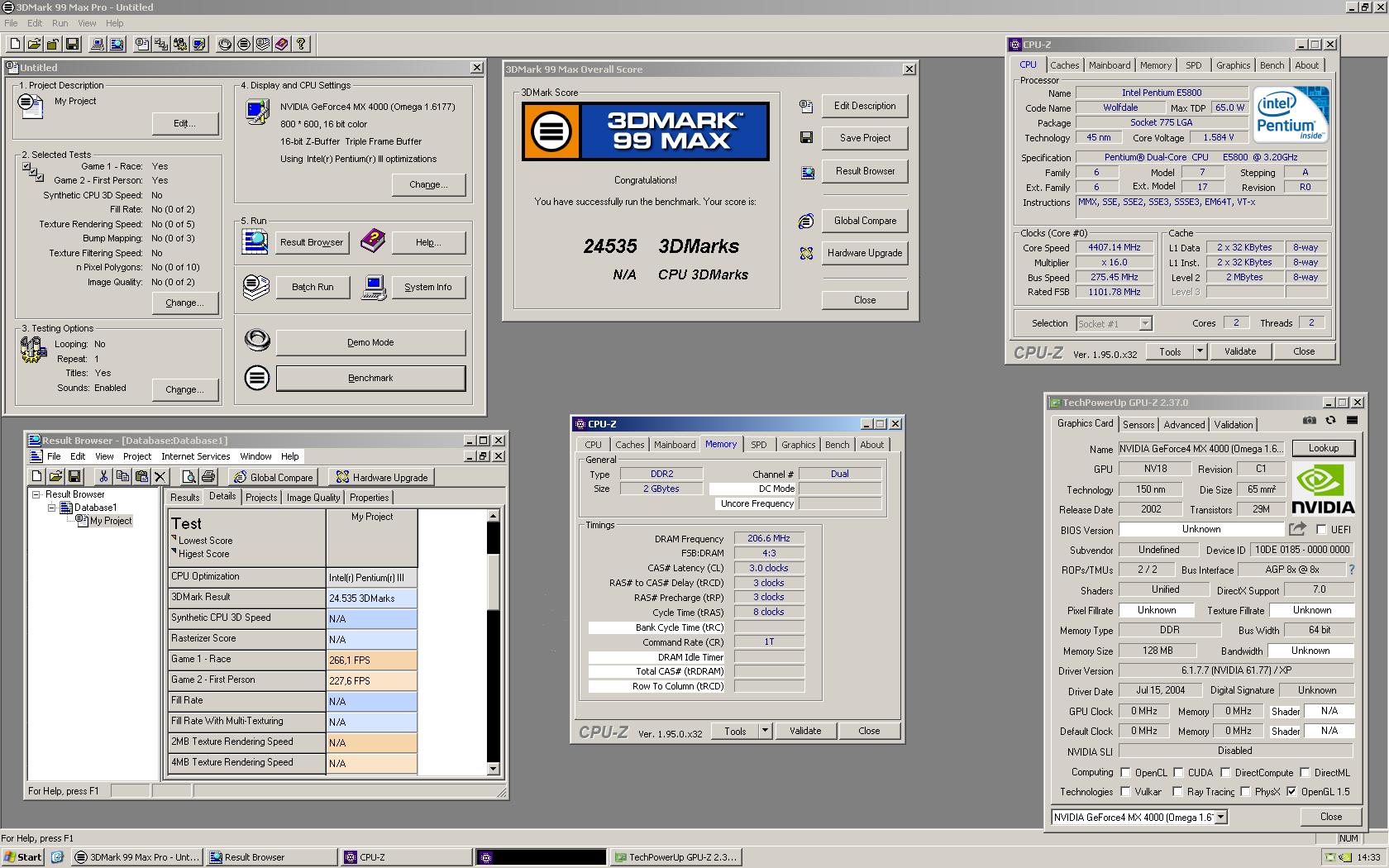1389x868 pixels.
Task: Click the yellow question mark toolbar icon
Action: (x=301, y=44)
